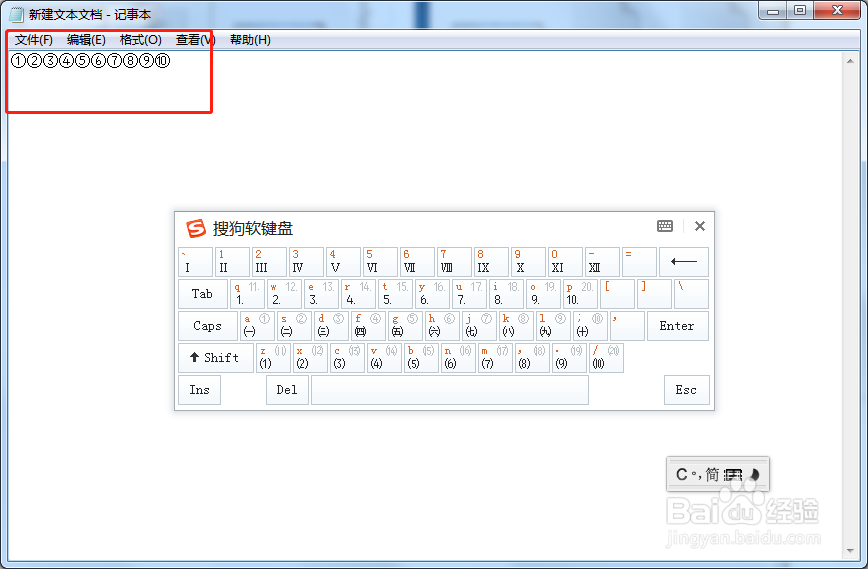The height and width of the screenshot is (569, 868).
Task: Tap the 9 key showing Ⅹ
Action: [528, 262]
